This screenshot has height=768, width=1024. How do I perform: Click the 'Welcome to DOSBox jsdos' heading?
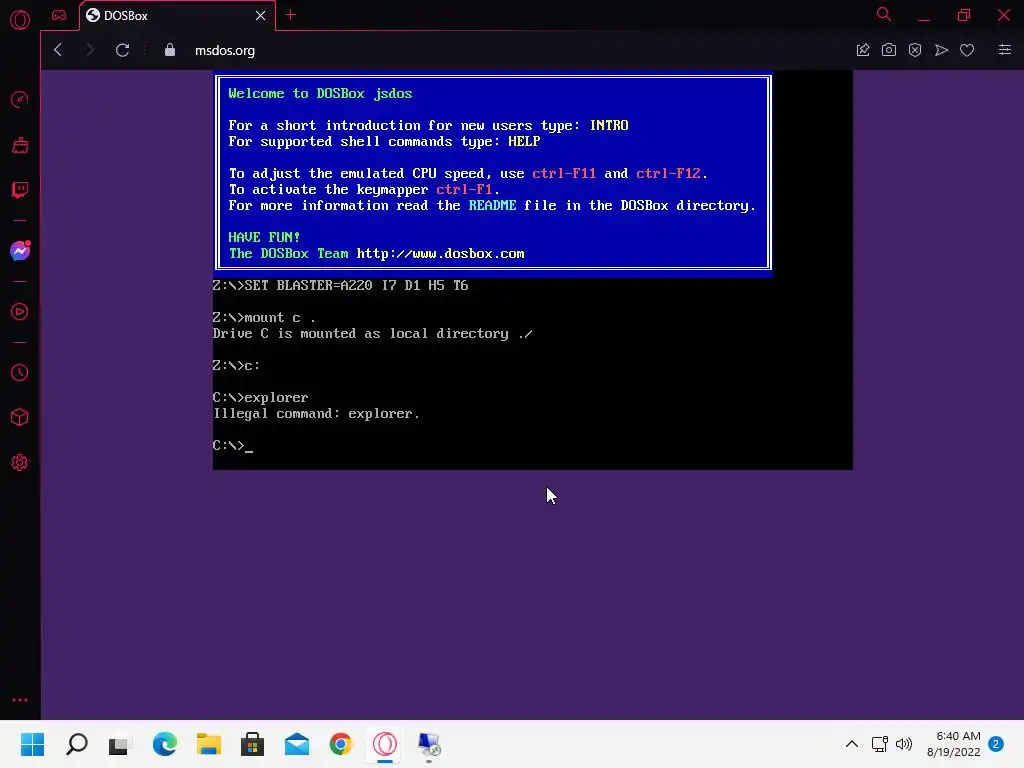point(320,93)
